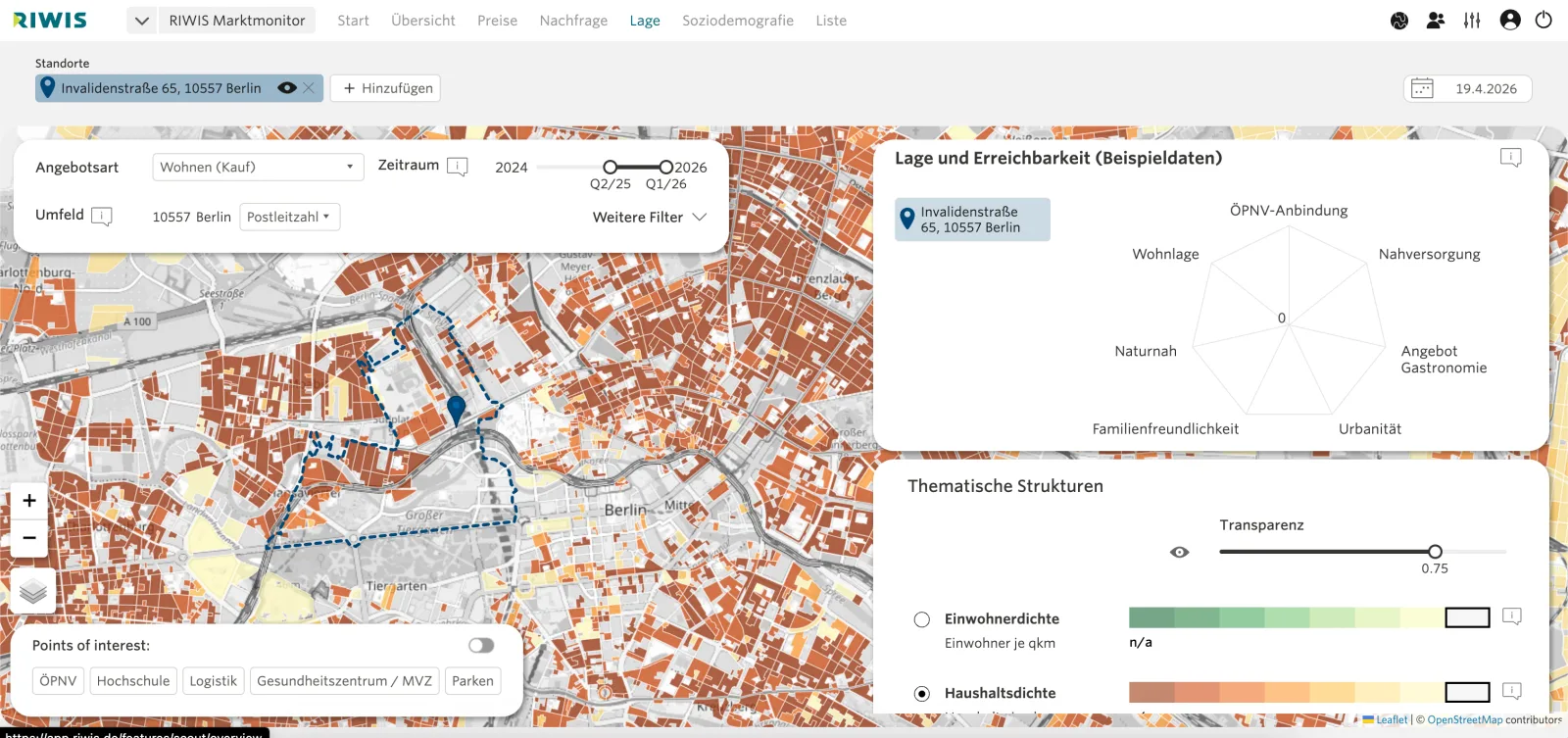Open the globe icon in header
This screenshot has width=1568, height=738.
pos(1399,20)
